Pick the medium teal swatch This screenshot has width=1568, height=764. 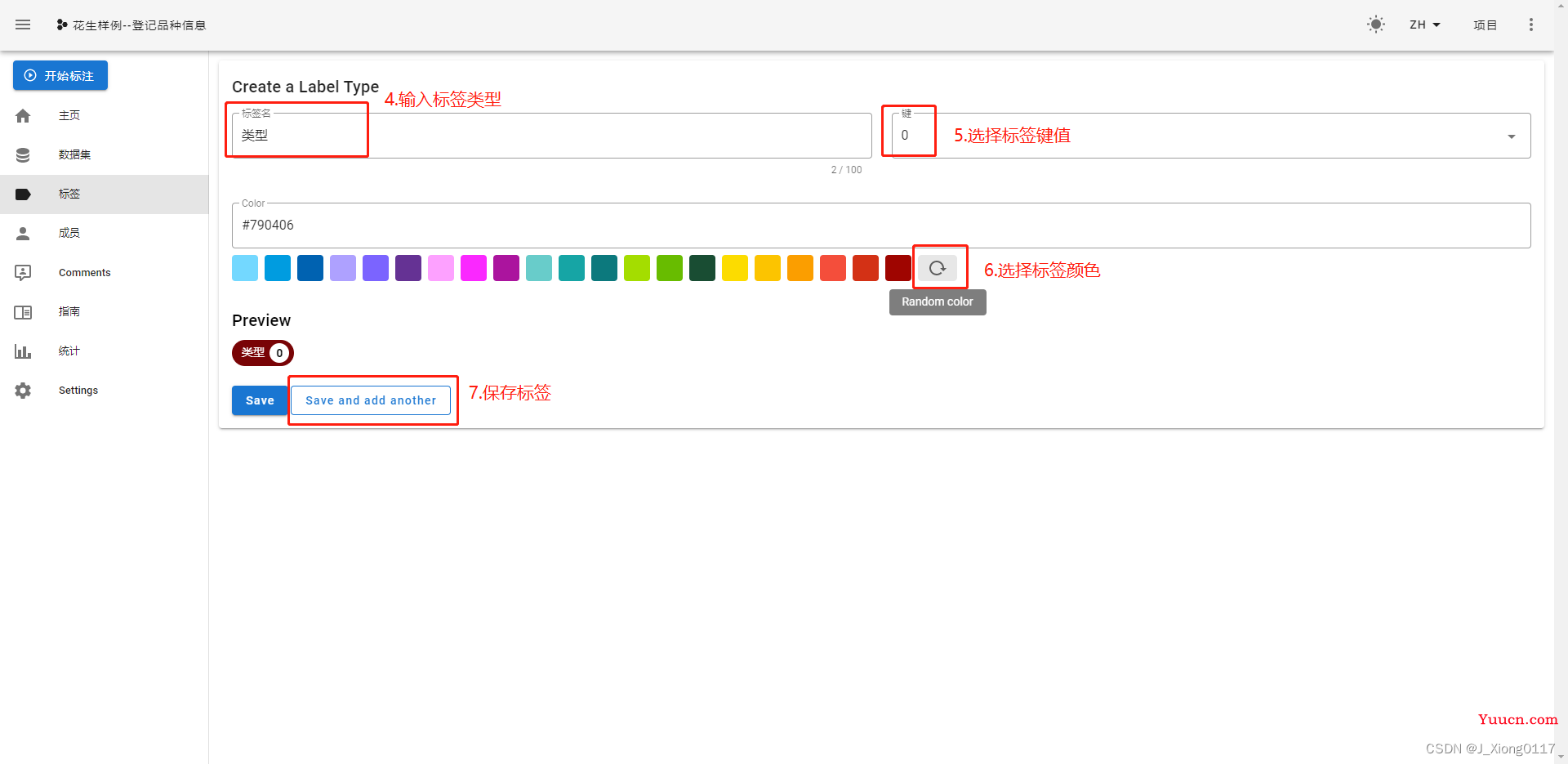572,268
